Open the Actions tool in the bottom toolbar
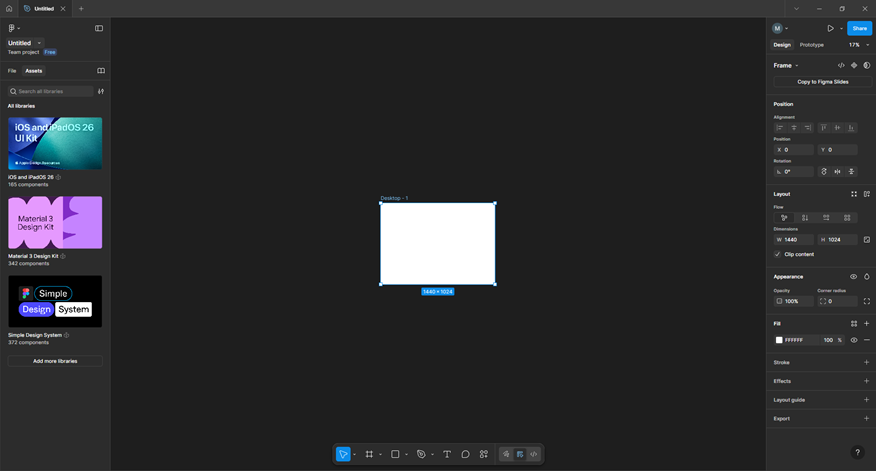Image resolution: width=876 pixels, height=471 pixels. point(484,454)
